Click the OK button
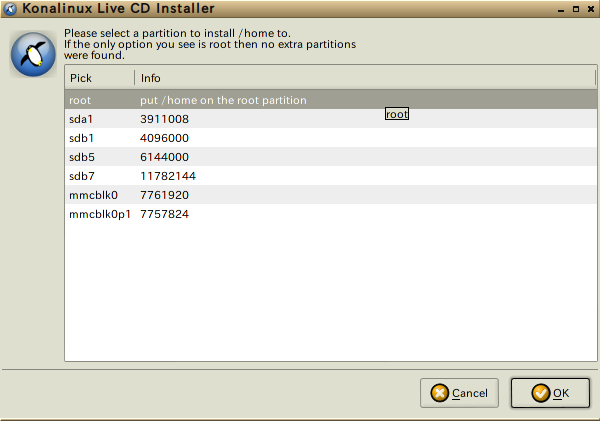600x421 pixels. click(550, 393)
